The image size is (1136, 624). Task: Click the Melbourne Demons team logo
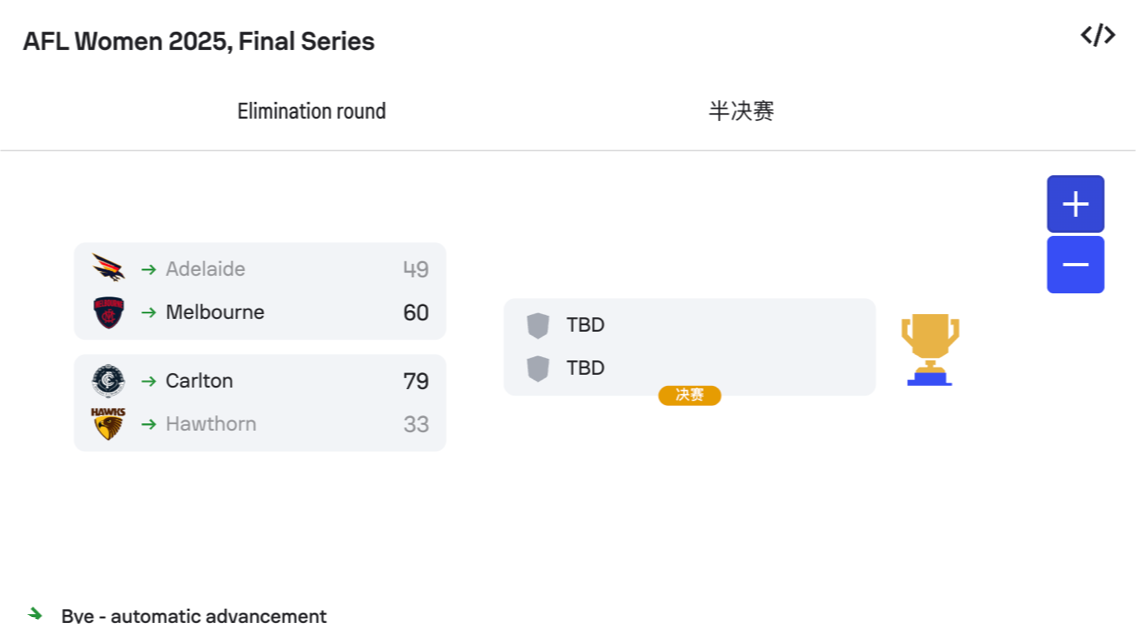coord(108,312)
